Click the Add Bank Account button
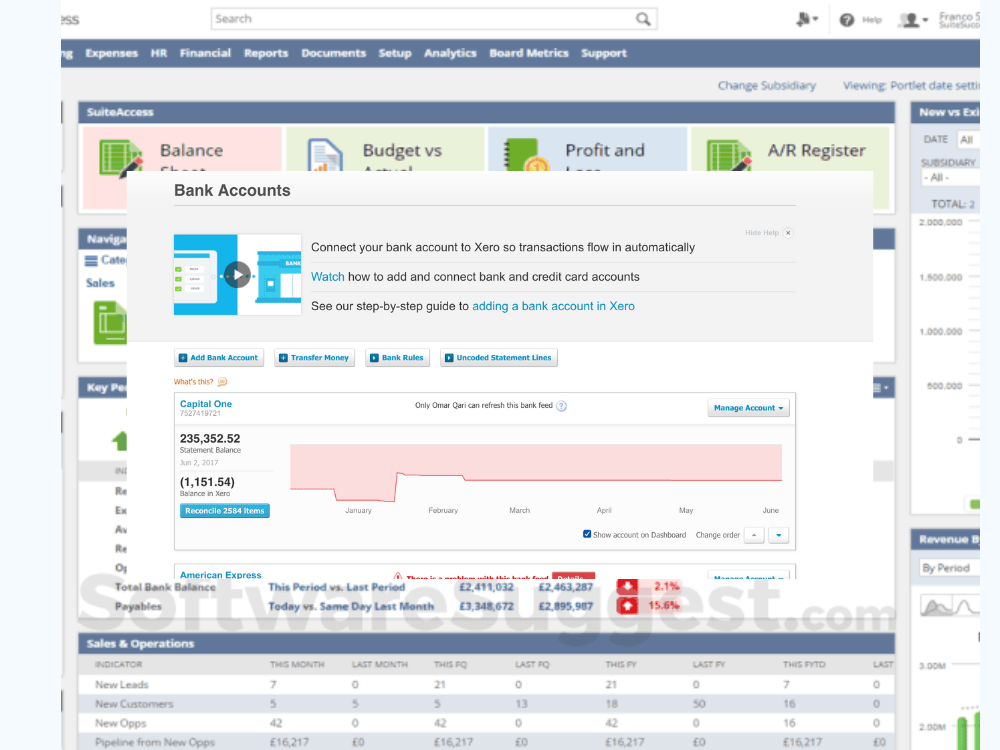The image size is (1000, 750). pyautogui.click(x=218, y=358)
